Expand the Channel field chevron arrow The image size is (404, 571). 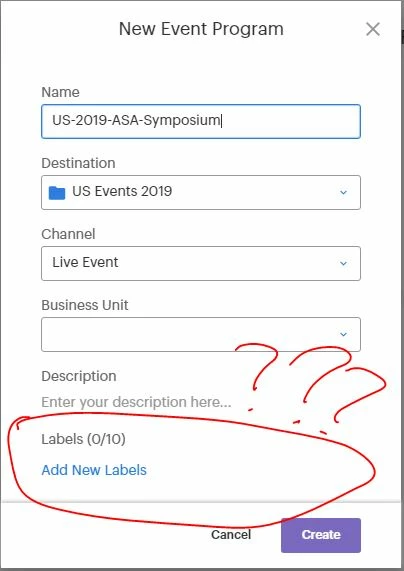(x=343, y=263)
